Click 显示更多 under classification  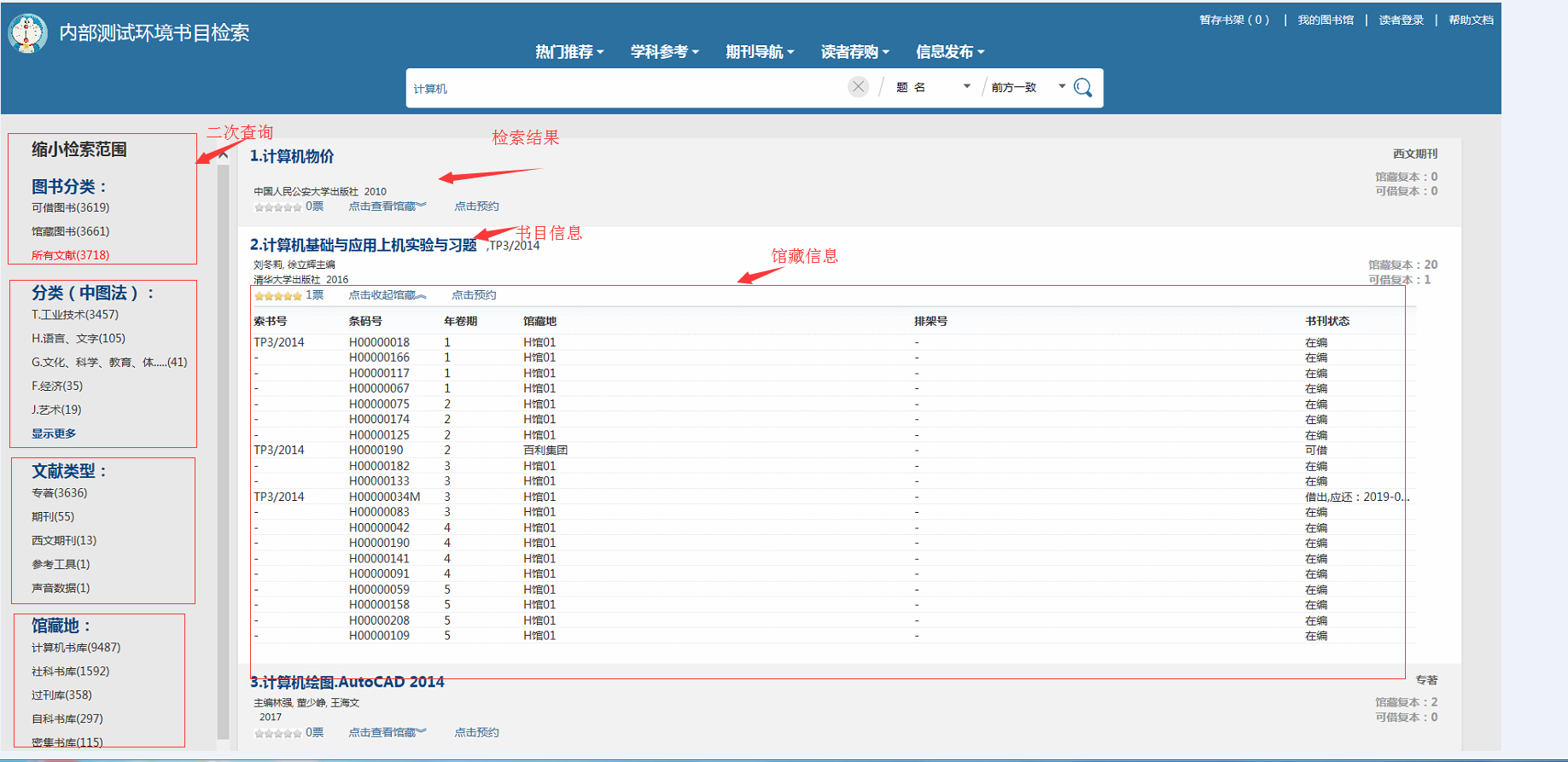54,433
